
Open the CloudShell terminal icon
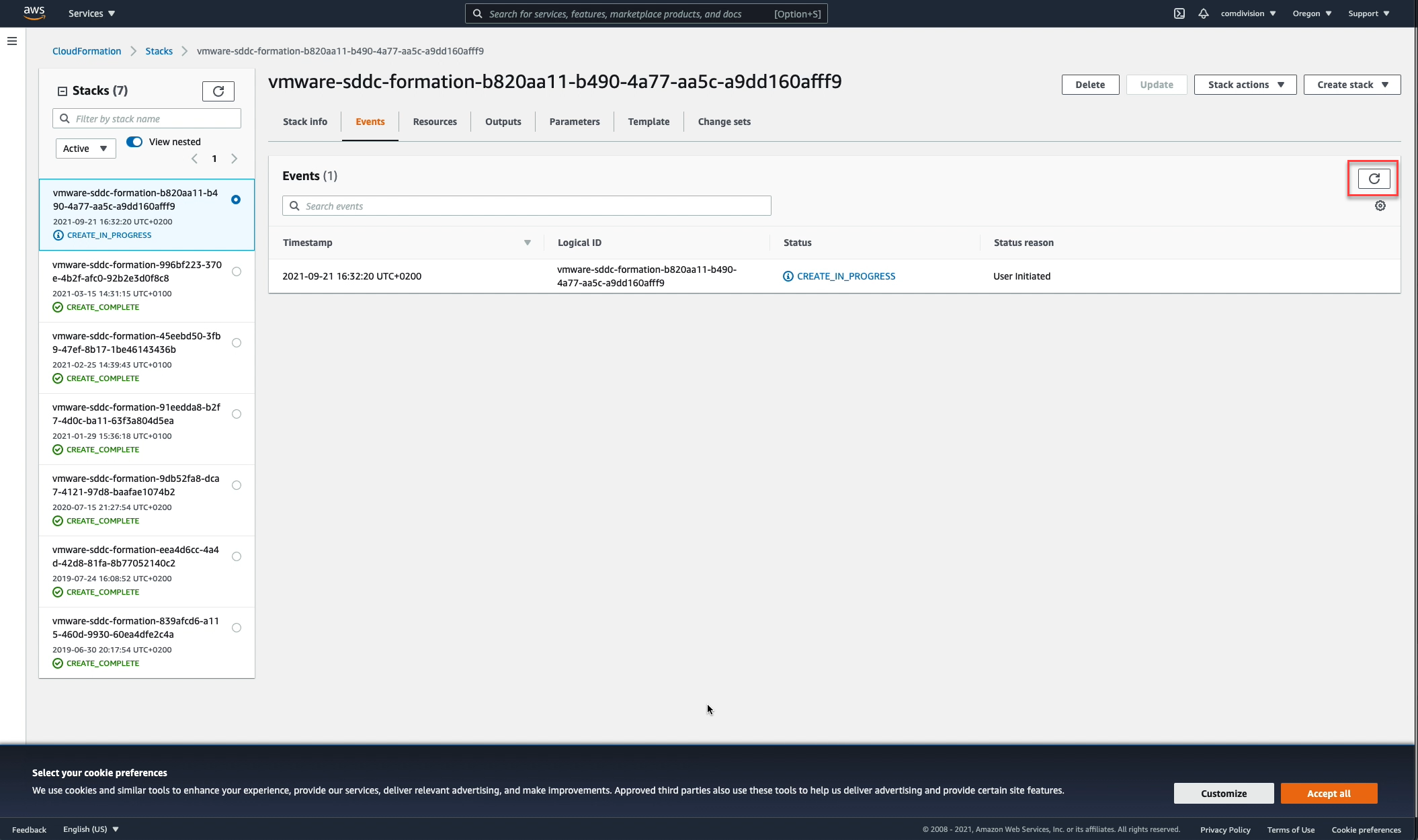(1179, 13)
